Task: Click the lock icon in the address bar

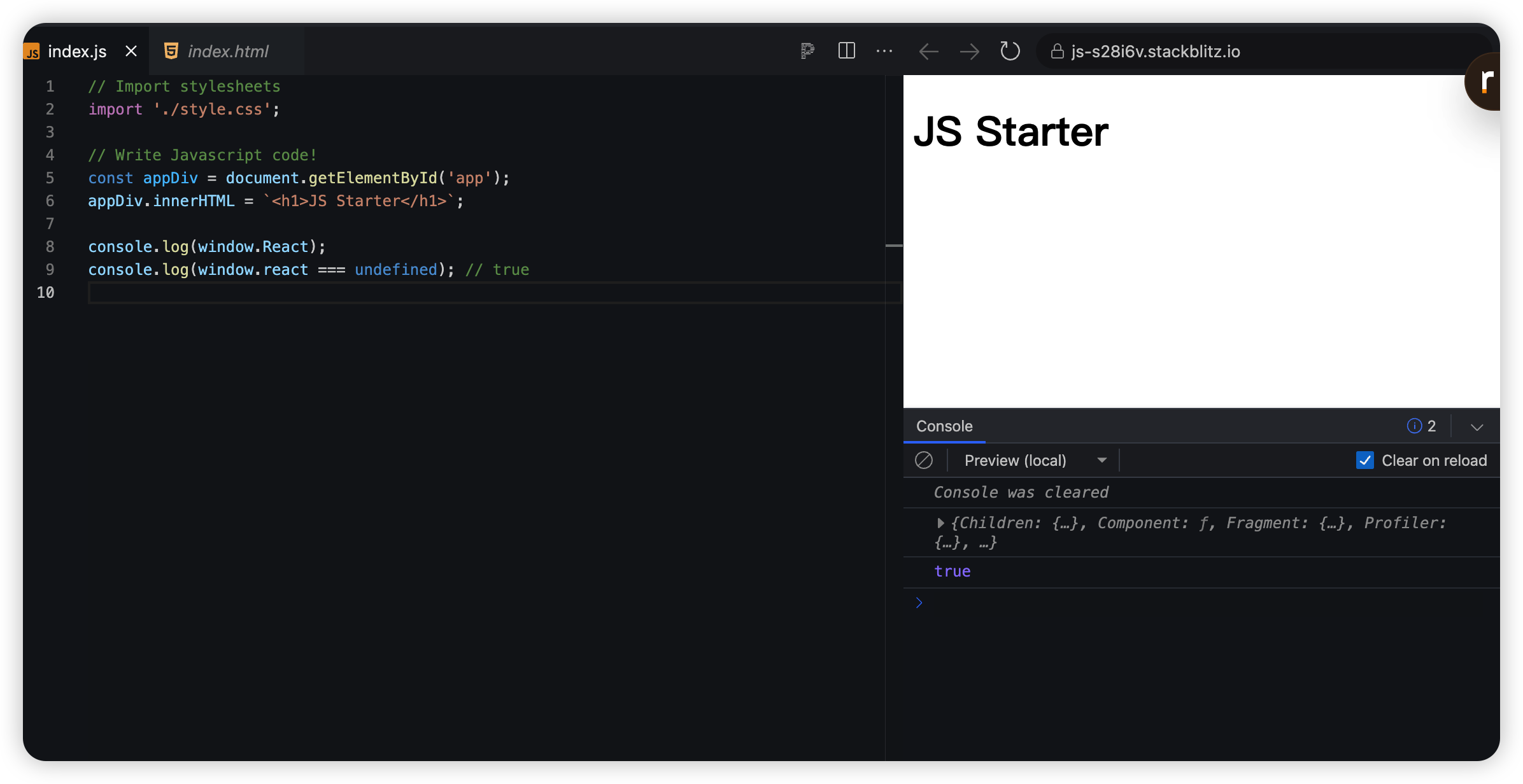Action: (1056, 52)
